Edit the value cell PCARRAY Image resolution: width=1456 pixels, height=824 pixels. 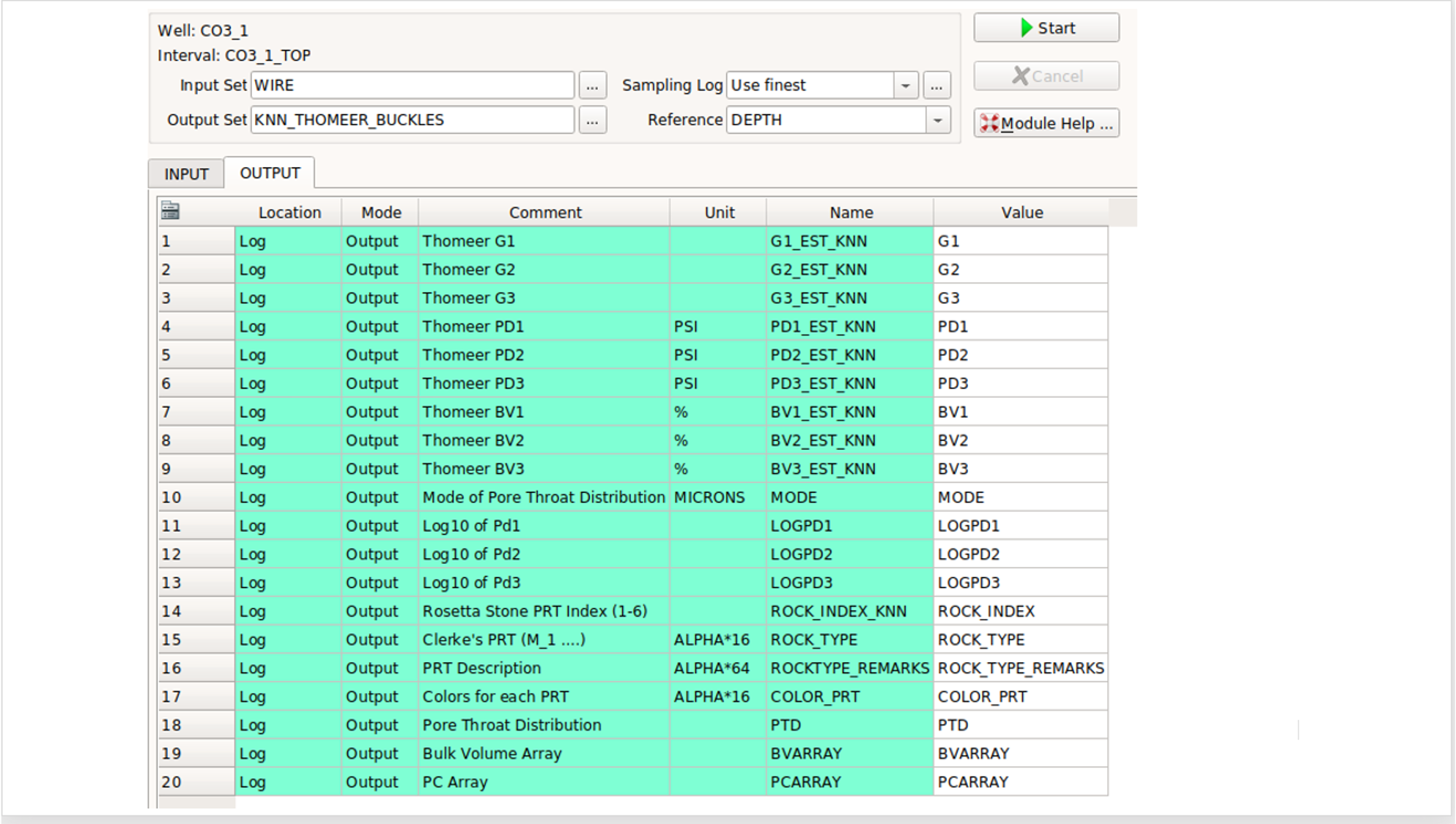pyautogui.click(x=1021, y=782)
